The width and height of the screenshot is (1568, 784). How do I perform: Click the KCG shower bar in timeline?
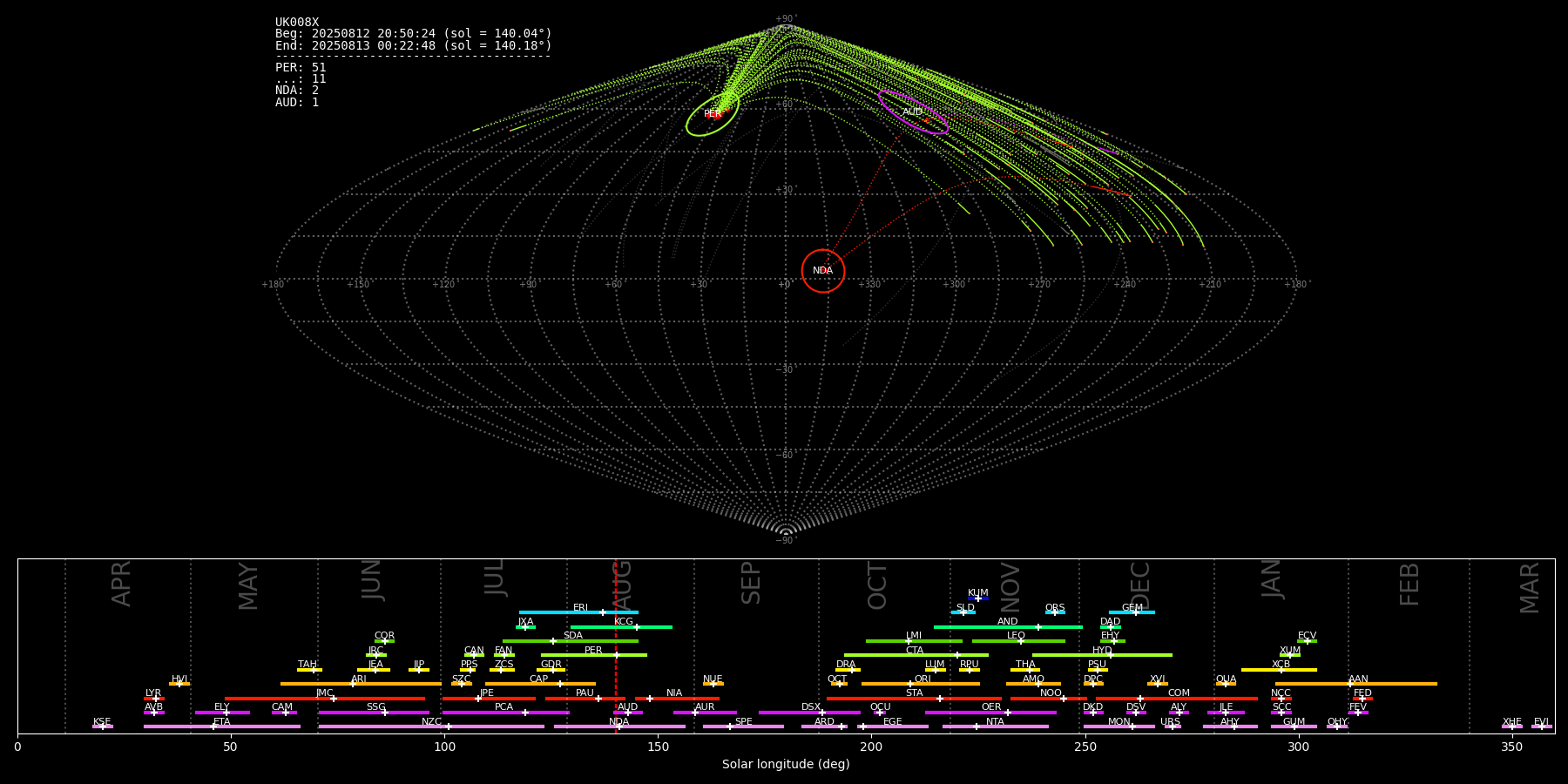[x=621, y=626]
